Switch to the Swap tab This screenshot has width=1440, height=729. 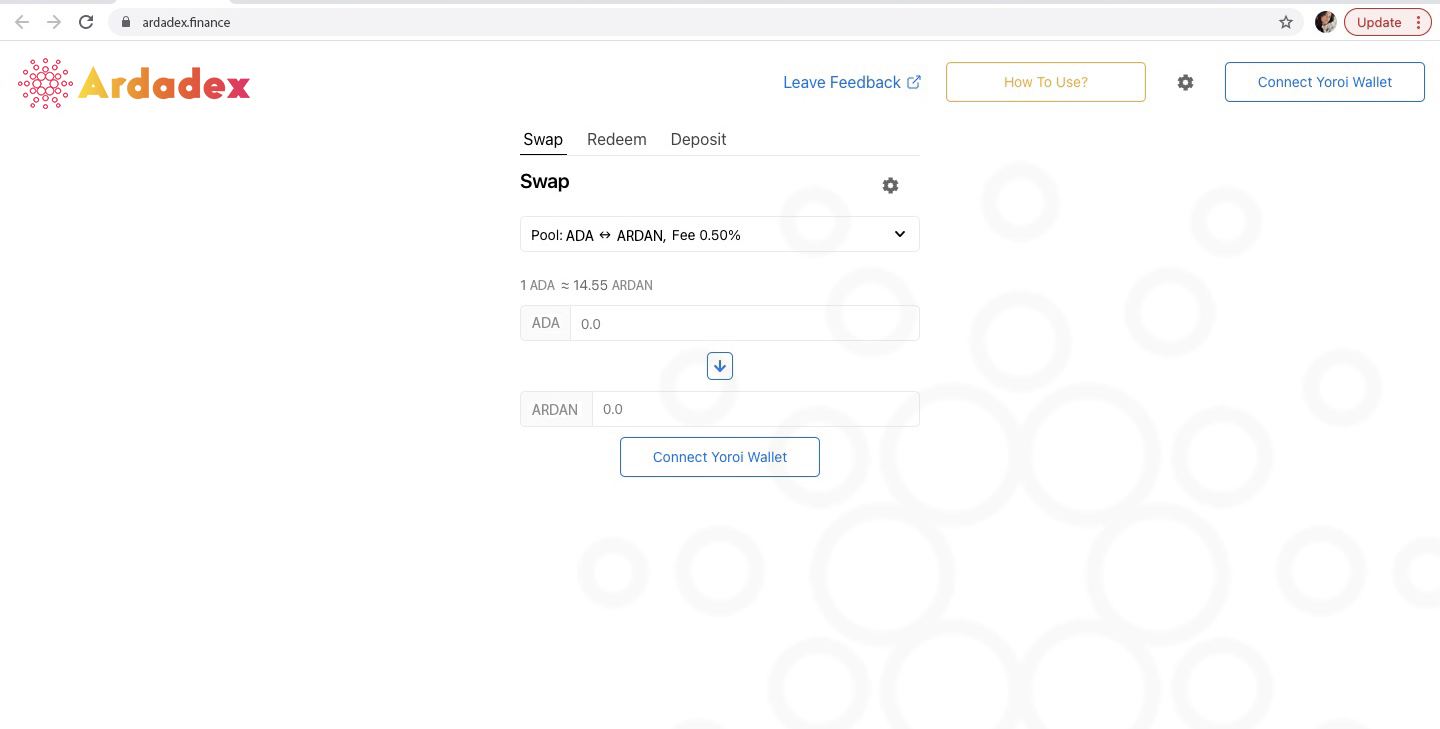[x=543, y=139]
